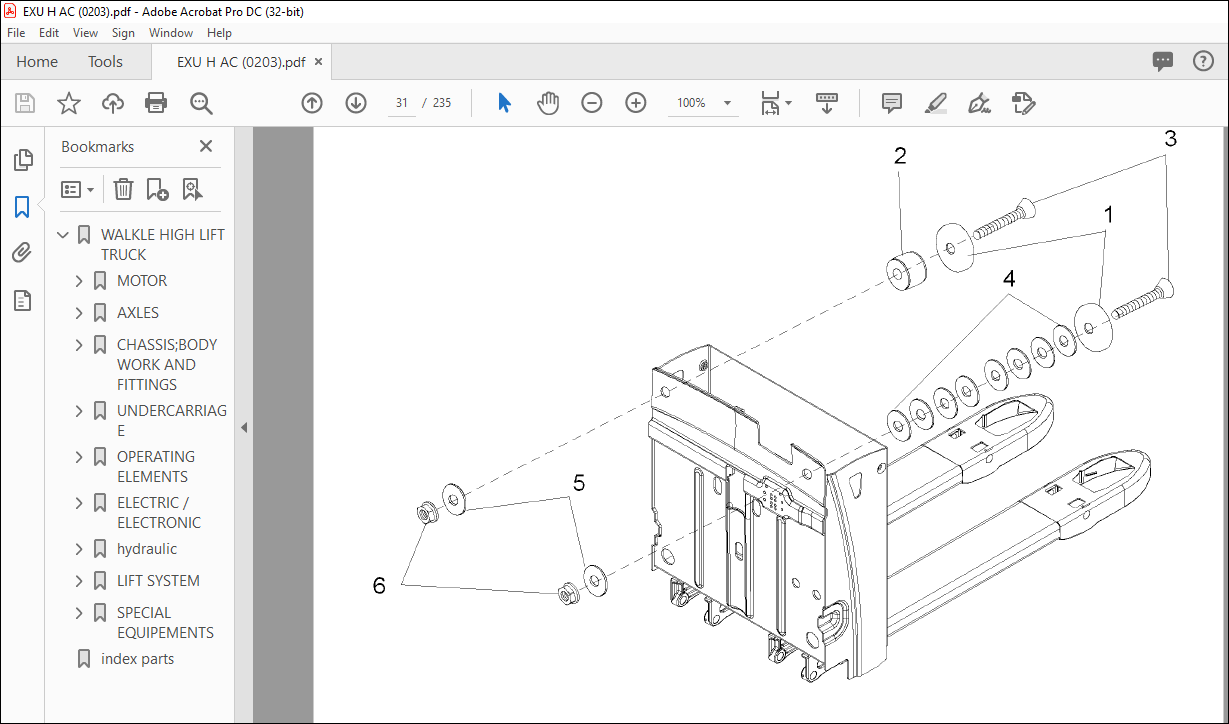Image resolution: width=1229 pixels, height=724 pixels.
Task: Open the layers or content panel icon
Action: coord(22,300)
